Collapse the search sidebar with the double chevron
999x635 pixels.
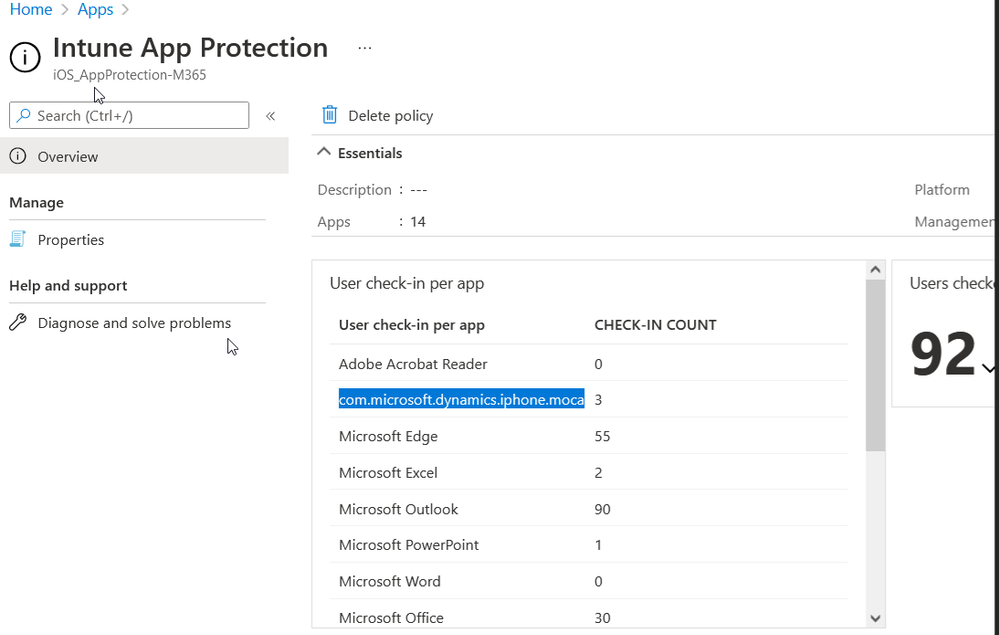[x=269, y=114]
